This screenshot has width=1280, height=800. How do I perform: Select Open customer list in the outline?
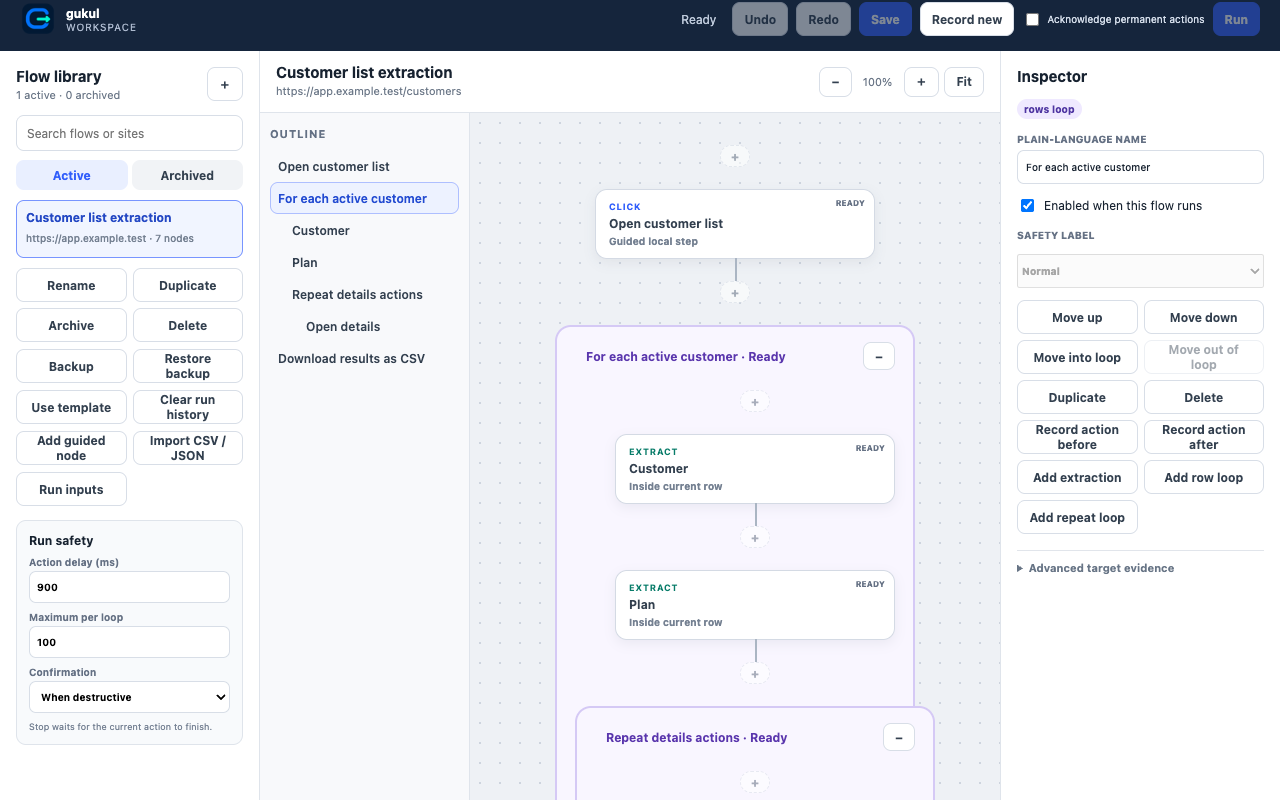(x=364, y=166)
